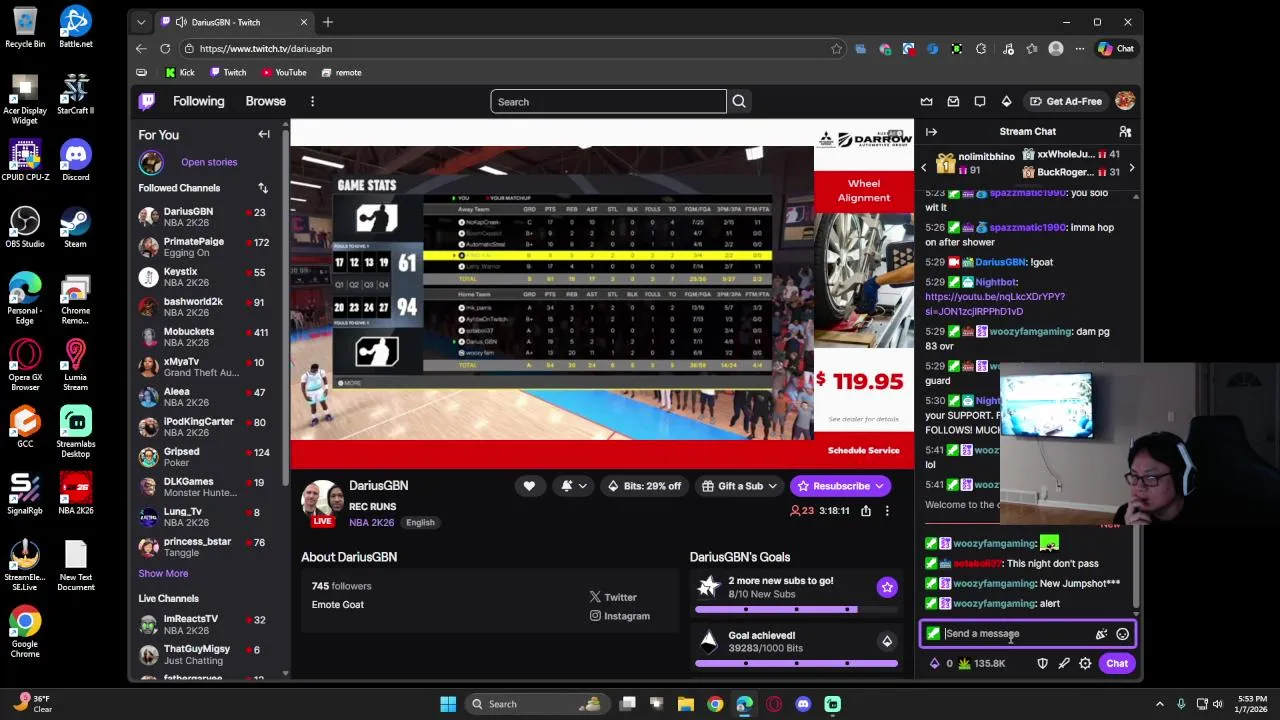The width and height of the screenshot is (1280, 720).
Task: Open PrimatePaige followed channel
Action: 209,247
